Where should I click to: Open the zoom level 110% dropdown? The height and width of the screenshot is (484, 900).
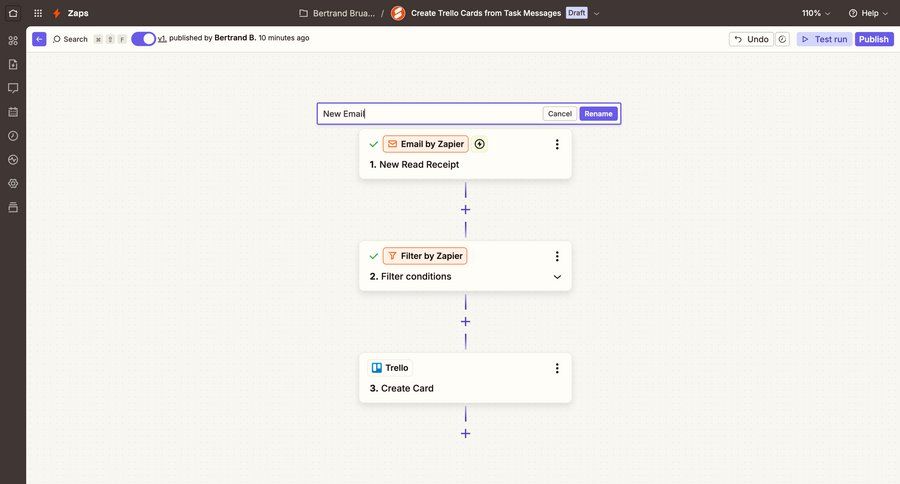816,13
